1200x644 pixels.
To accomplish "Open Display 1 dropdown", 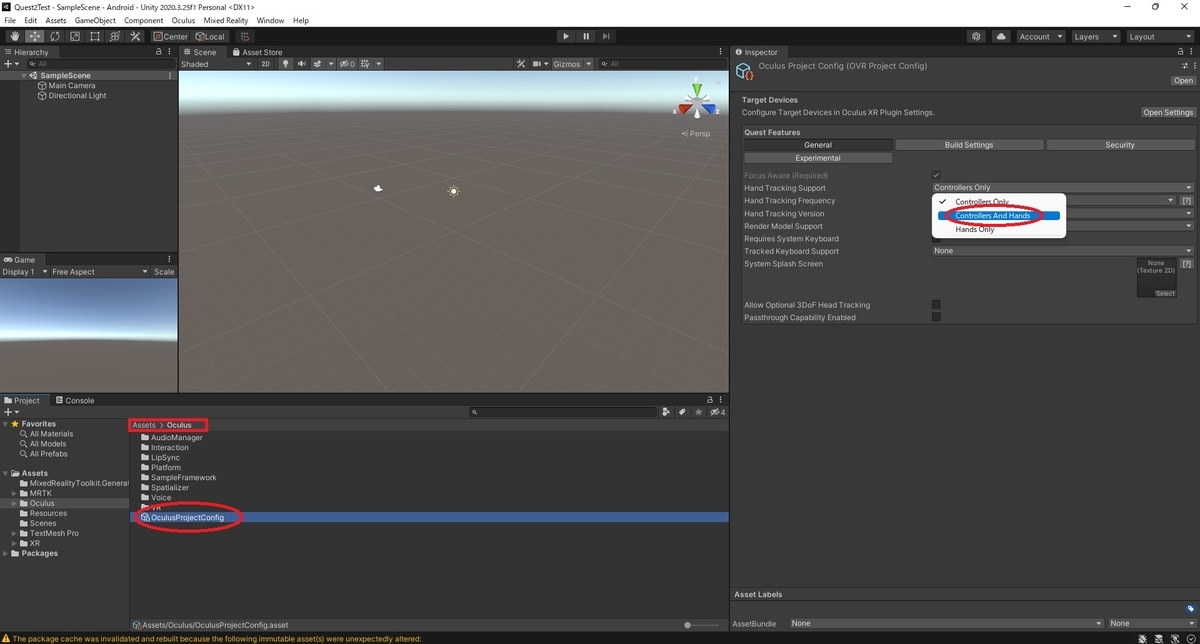I will click(24, 272).
